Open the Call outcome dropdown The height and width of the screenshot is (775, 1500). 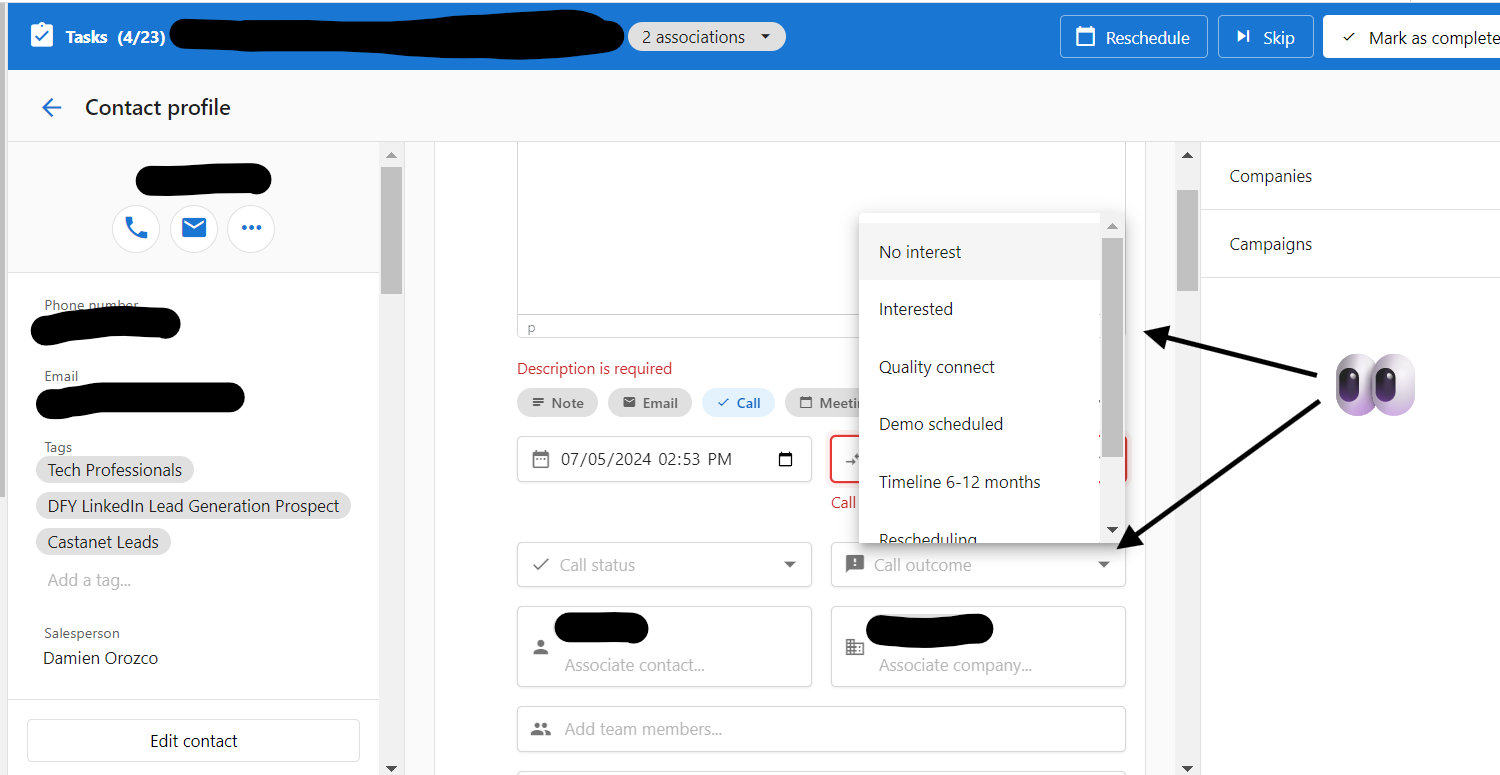[978, 565]
